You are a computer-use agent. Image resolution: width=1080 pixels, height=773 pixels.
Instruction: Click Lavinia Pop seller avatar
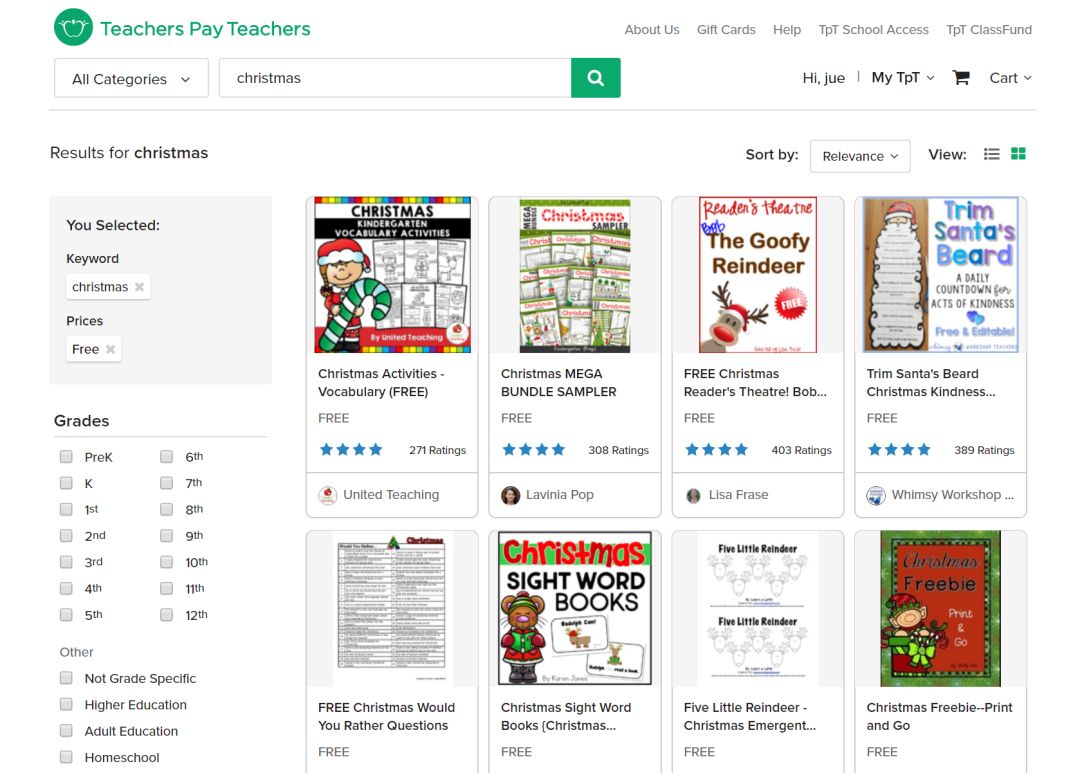point(510,495)
